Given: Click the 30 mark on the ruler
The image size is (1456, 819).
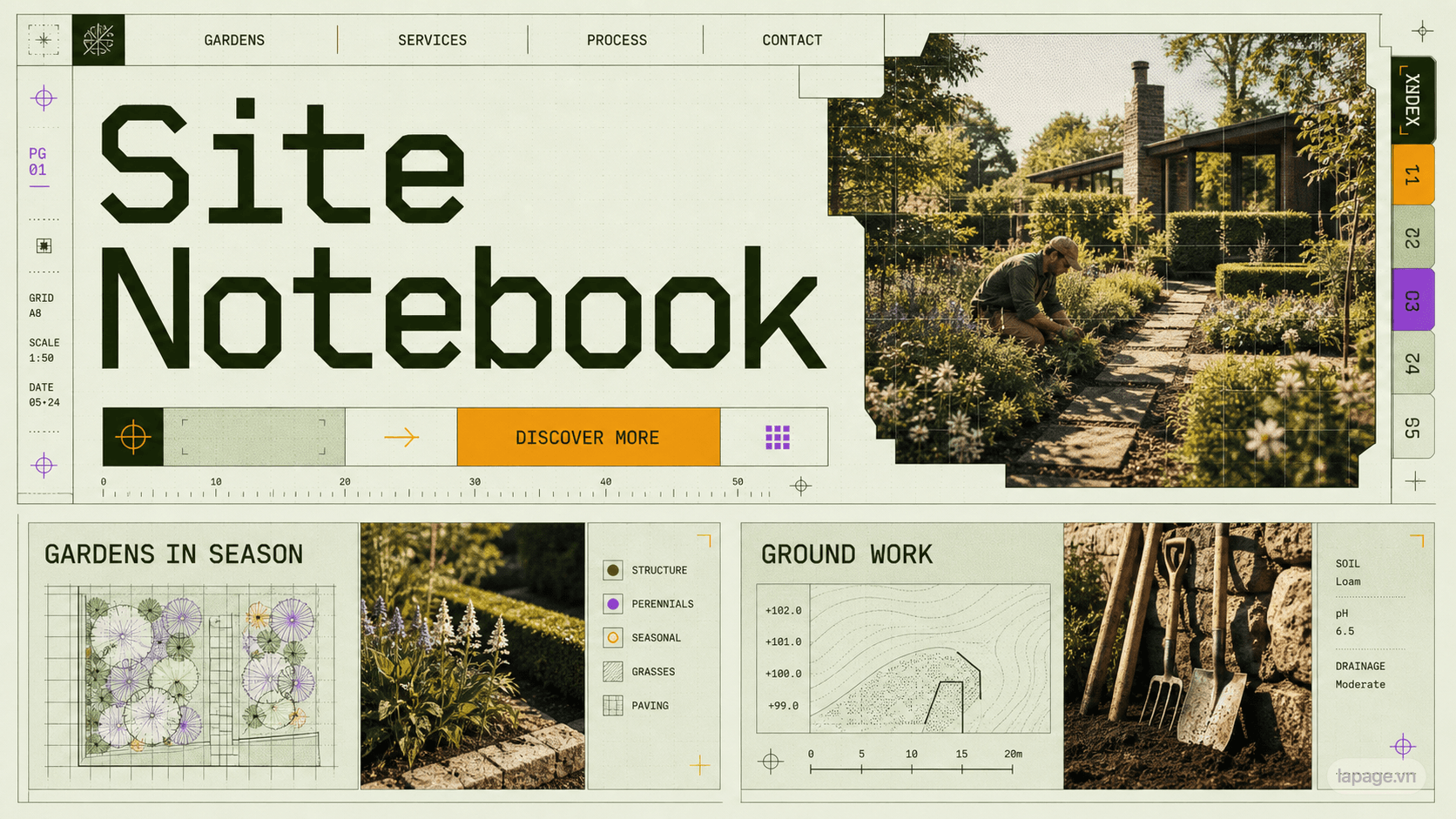Looking at the screenshot, I should point(475,481).
